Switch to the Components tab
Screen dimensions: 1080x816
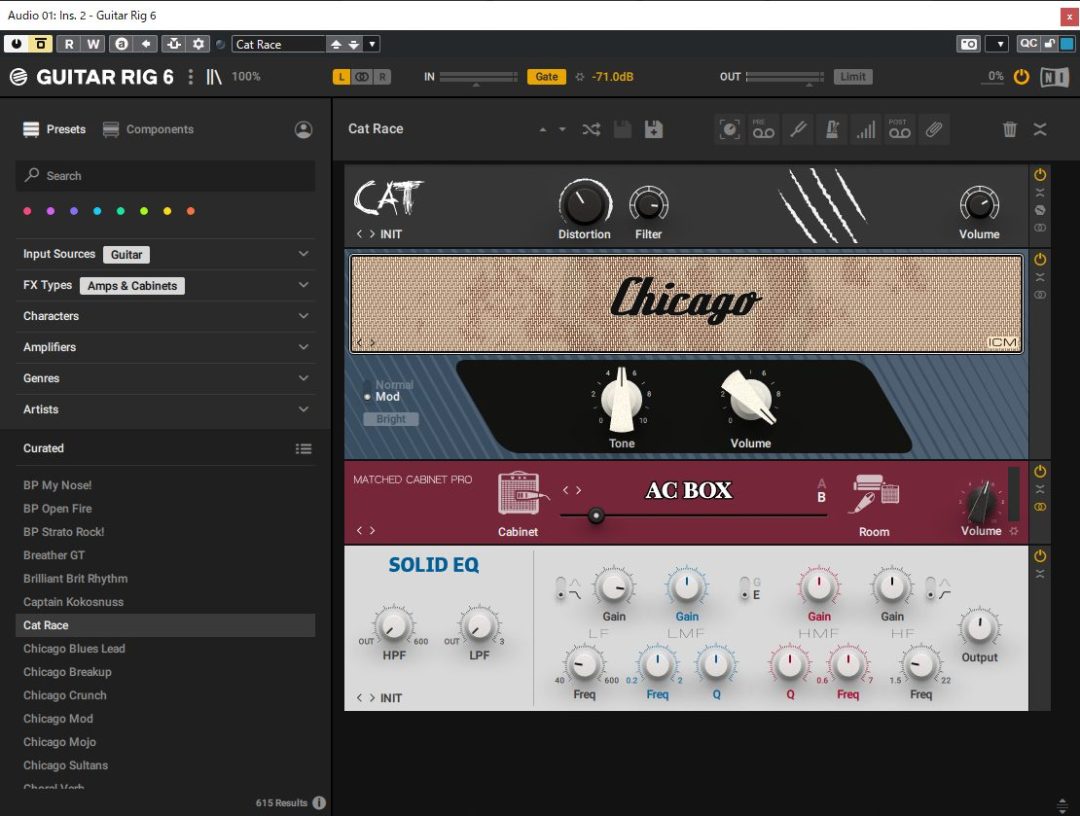tap(148, 129)
